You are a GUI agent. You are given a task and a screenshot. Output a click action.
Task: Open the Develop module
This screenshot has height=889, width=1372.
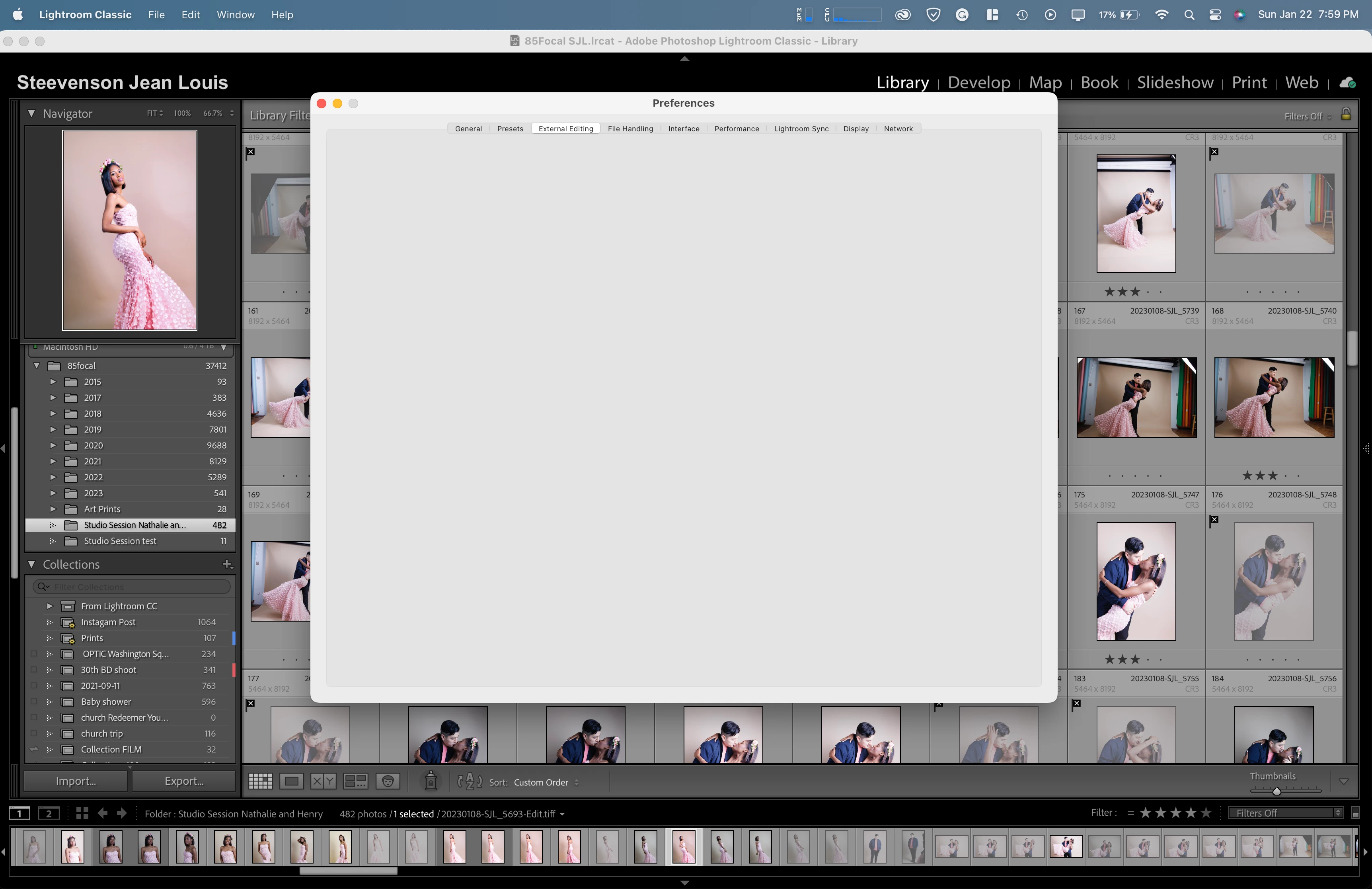[978, 82]
